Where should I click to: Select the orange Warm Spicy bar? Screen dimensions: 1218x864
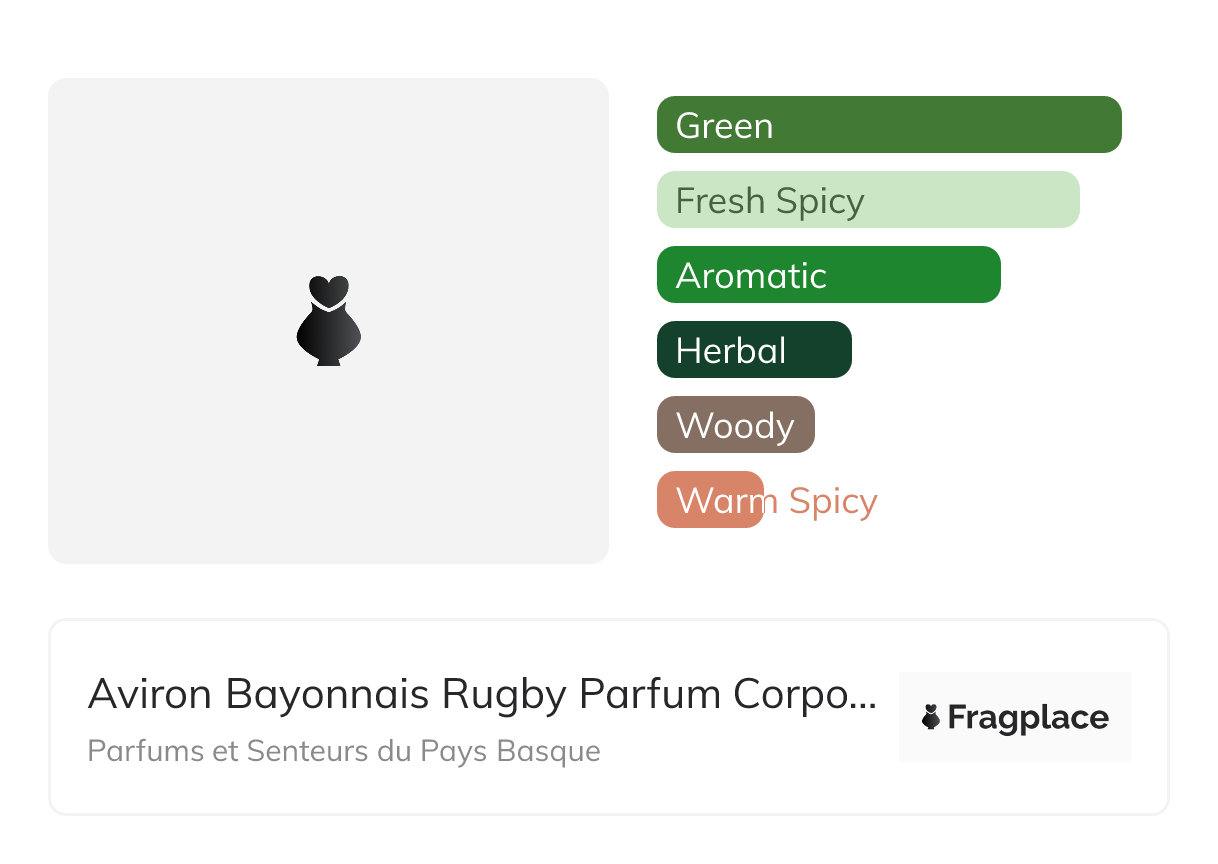710,500
